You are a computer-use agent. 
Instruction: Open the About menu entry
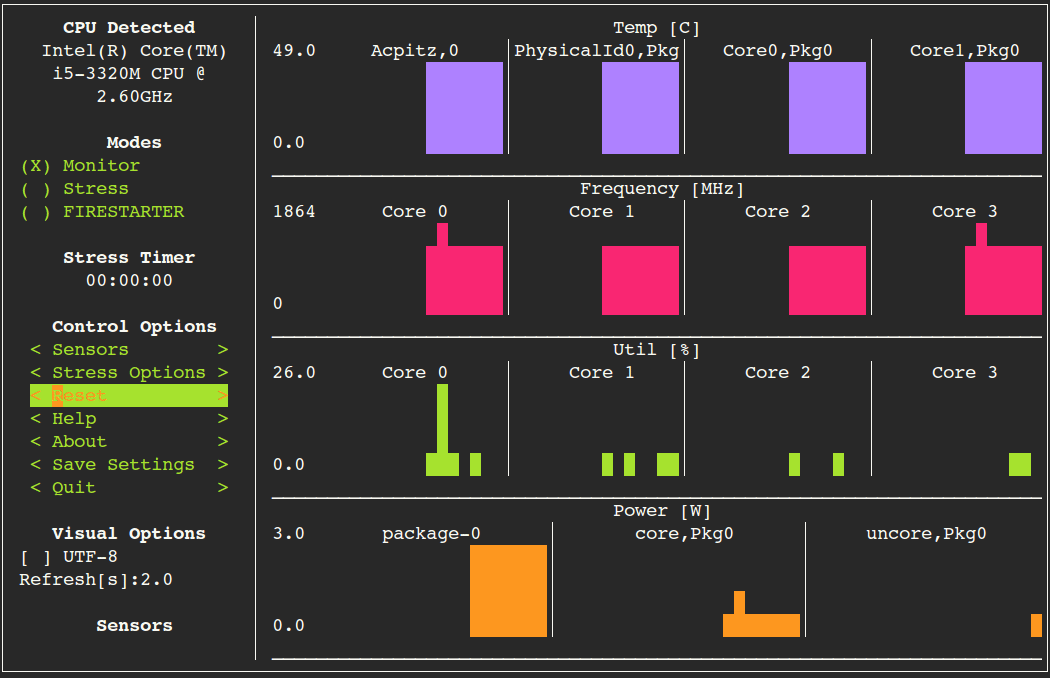[78, 441]
